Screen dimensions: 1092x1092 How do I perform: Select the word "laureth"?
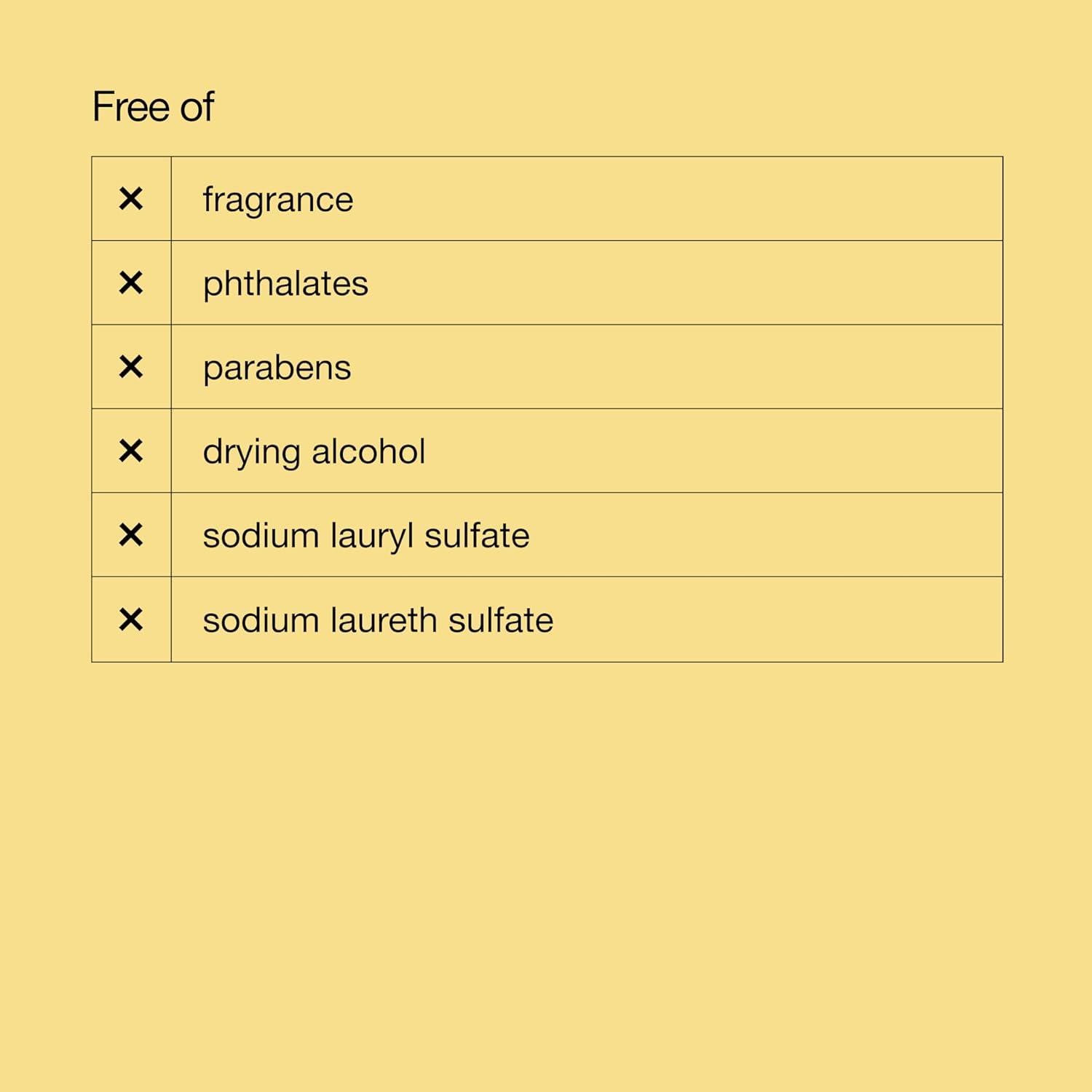point(383,620)
